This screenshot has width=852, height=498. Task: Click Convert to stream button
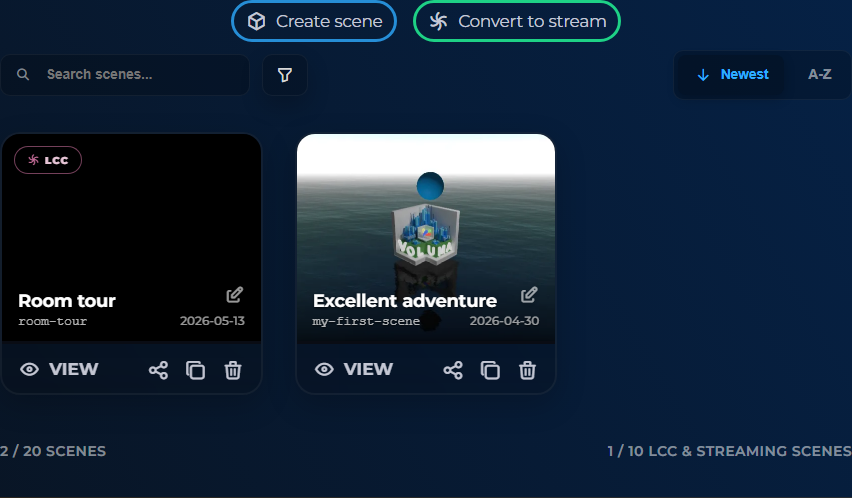(517, 21)
